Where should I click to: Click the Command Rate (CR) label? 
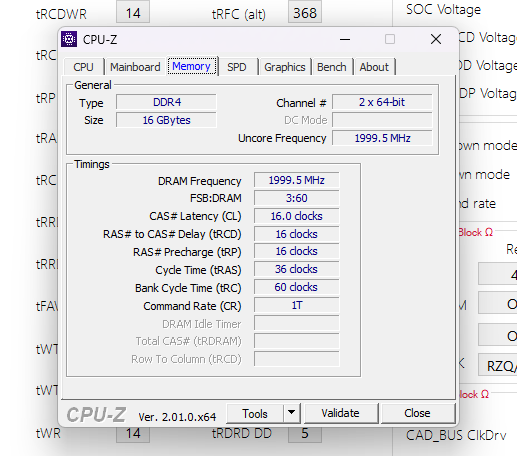tap(192, 306)
